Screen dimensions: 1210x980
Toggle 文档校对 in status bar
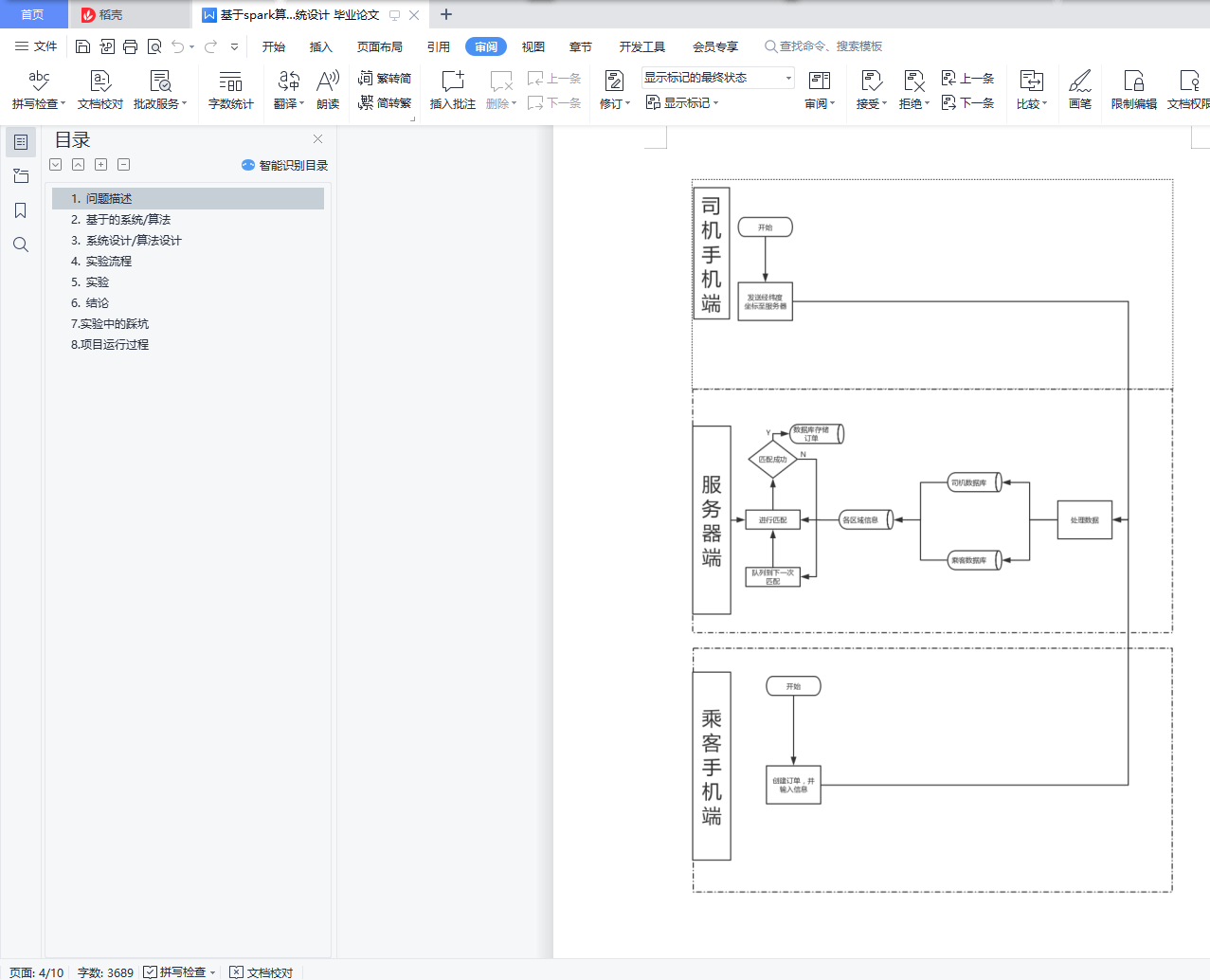tap(262, 972)
